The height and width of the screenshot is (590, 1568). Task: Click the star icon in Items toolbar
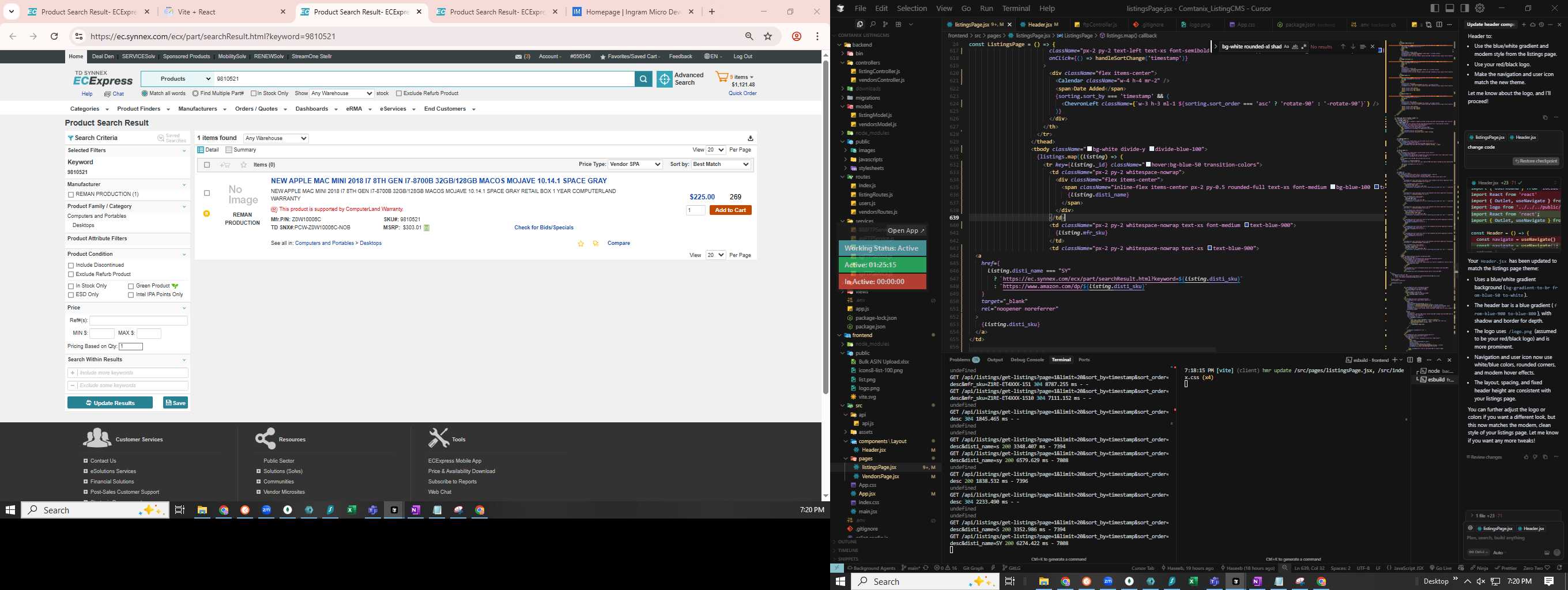point(244,165)
